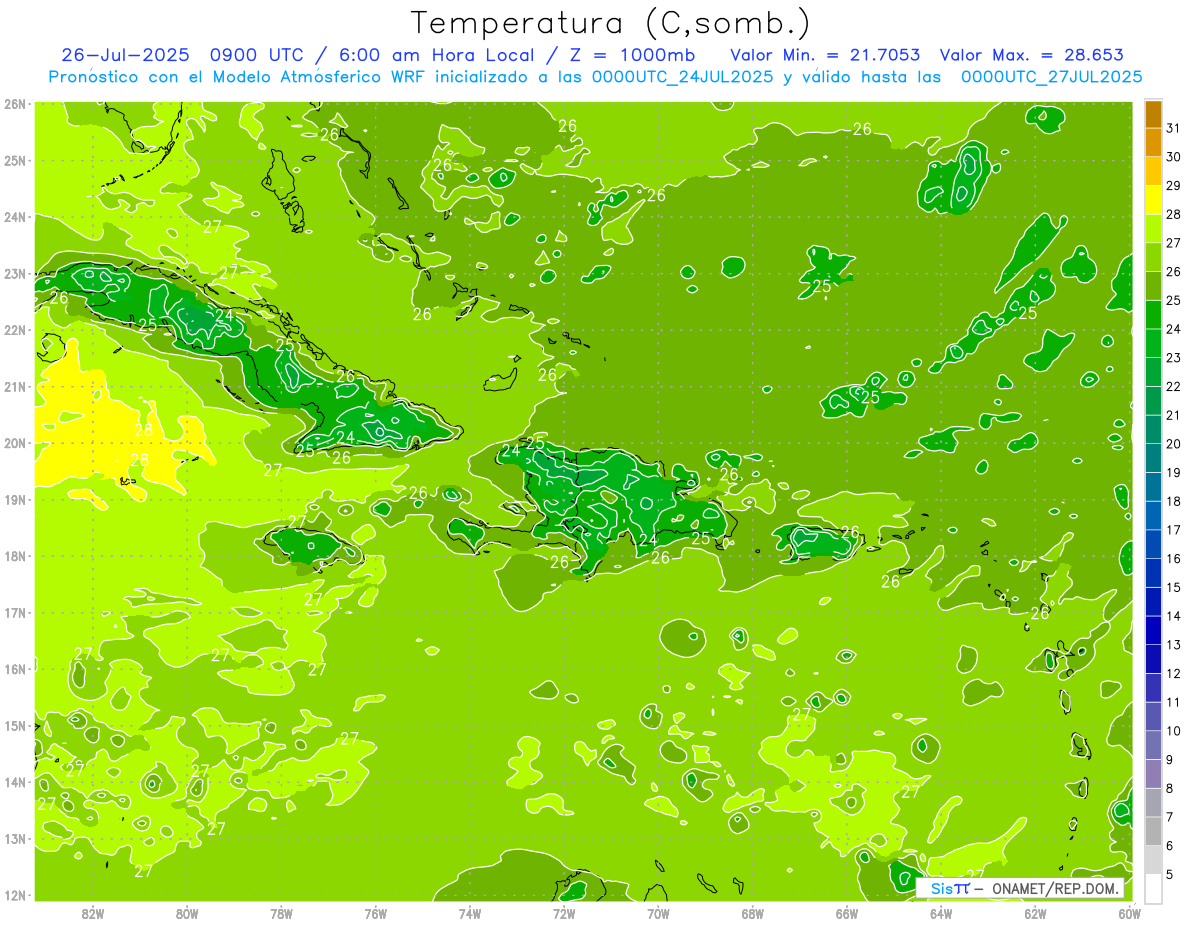Click the green swatch between labels 24 and 25
Image resolution: width=1200 pixels, height=927 pixels.
(x=1153, y=315)
